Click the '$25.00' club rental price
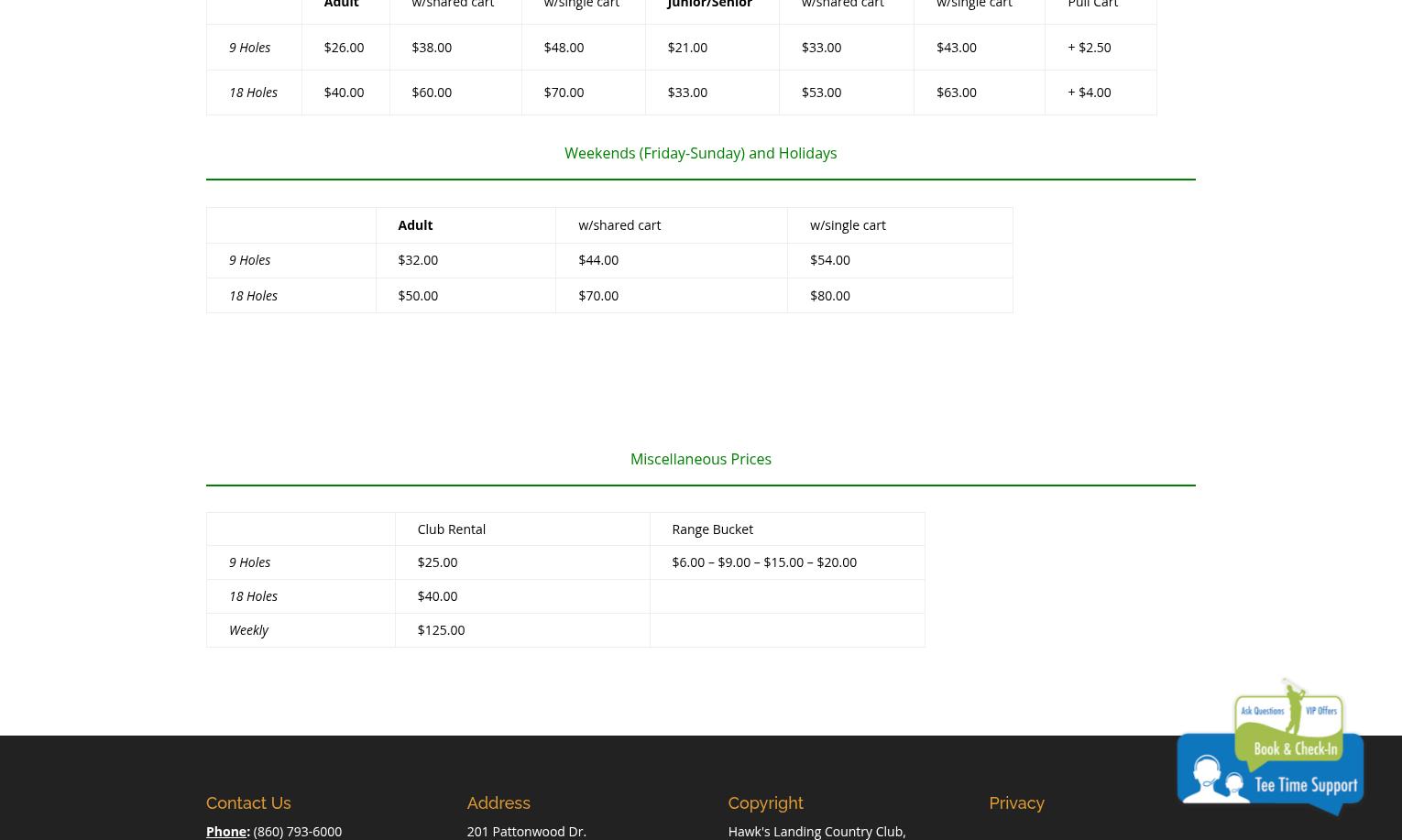 (x=437, y=562)
